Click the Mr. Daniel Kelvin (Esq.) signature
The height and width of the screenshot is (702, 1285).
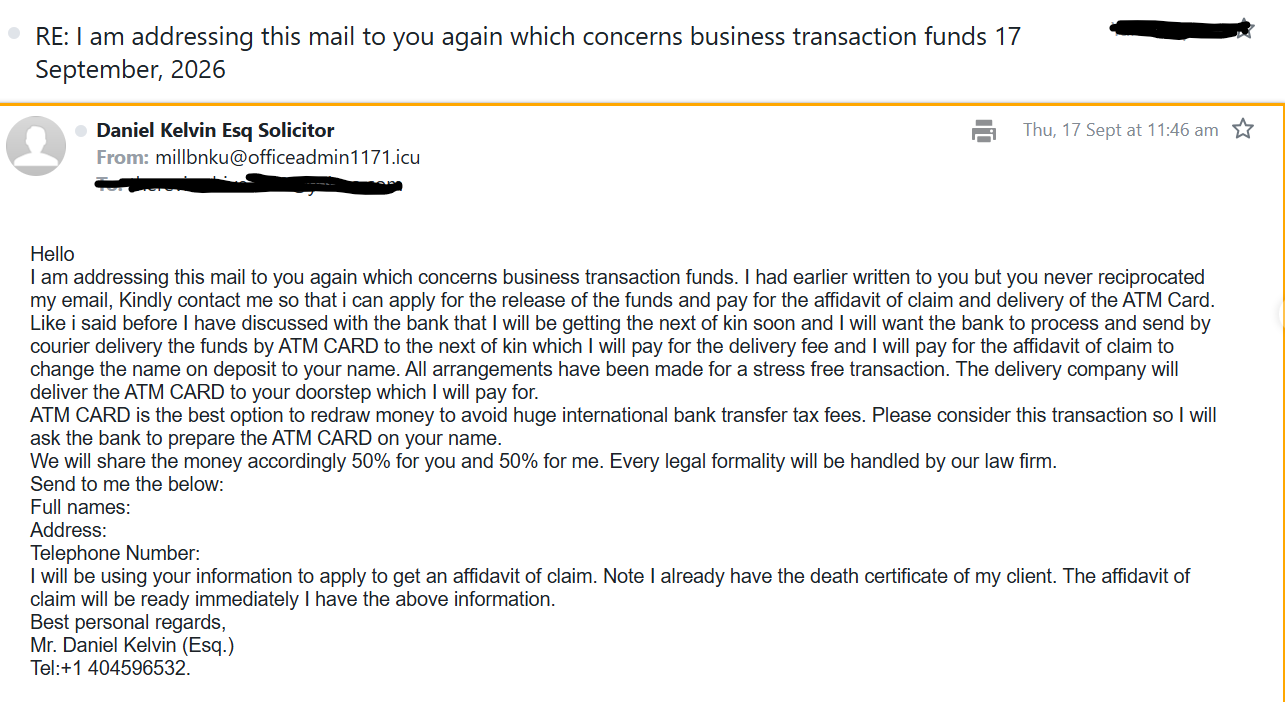point(132,645)
